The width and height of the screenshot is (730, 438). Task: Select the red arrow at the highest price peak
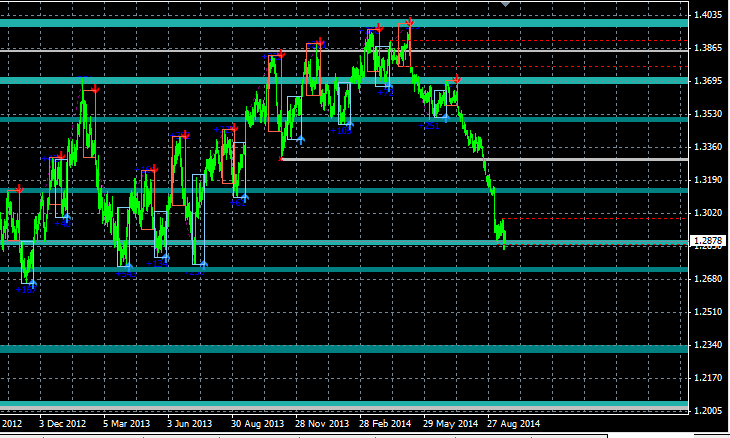tap(410, 22)
